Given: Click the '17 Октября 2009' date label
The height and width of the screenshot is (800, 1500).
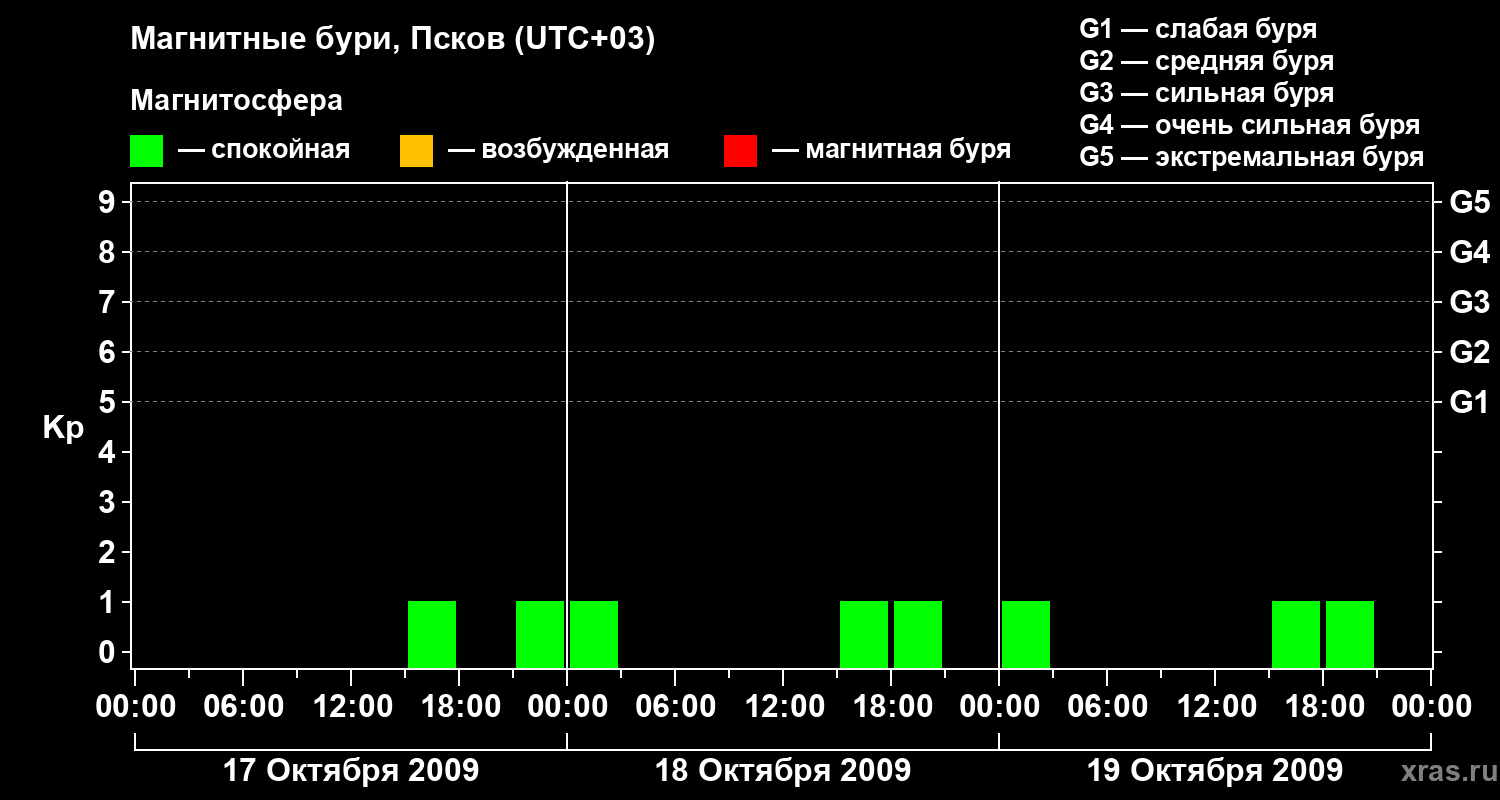Looking at the screenshot, I should click(350, 771).
